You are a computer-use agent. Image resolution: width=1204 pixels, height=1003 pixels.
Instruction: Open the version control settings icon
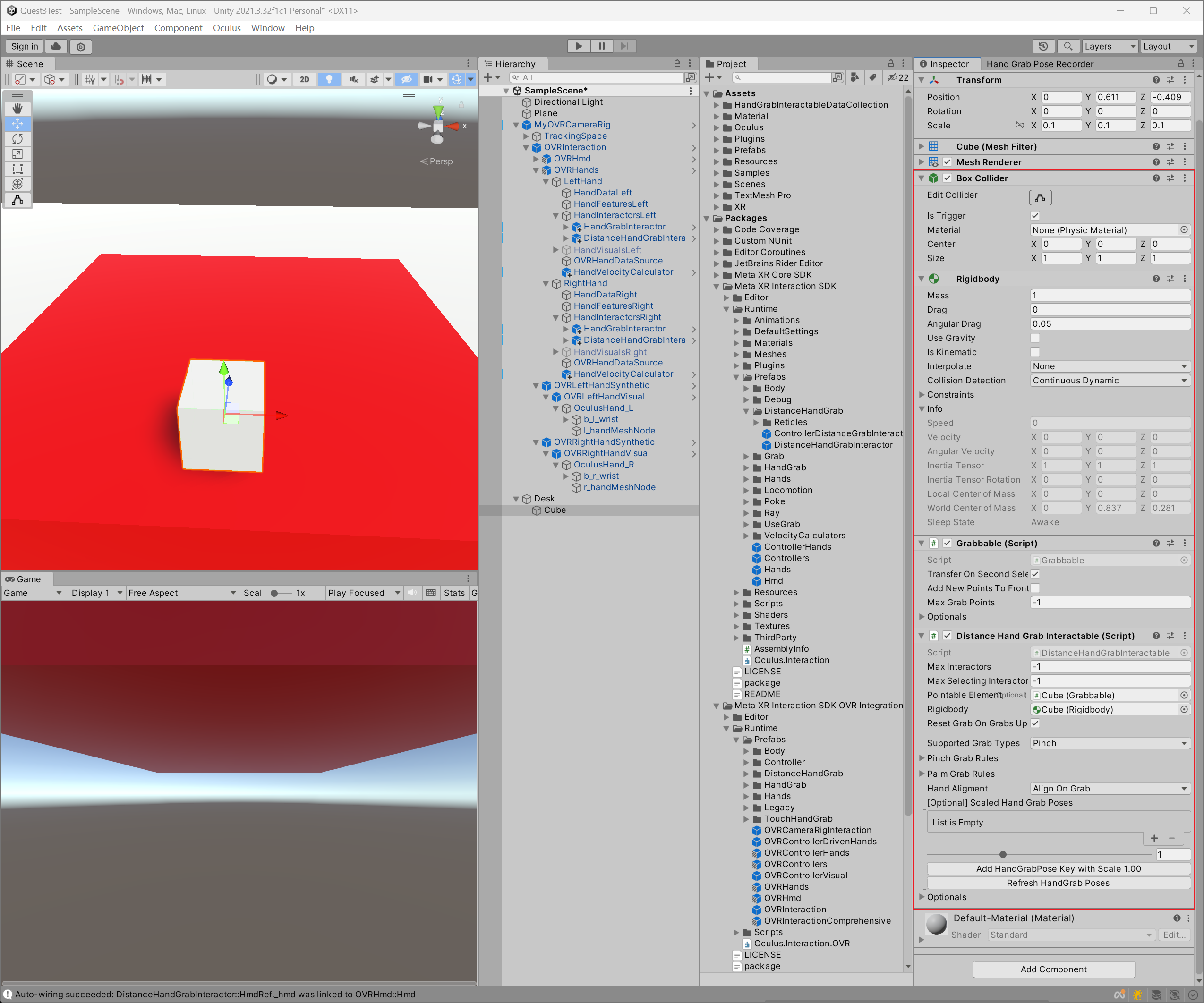81,46
